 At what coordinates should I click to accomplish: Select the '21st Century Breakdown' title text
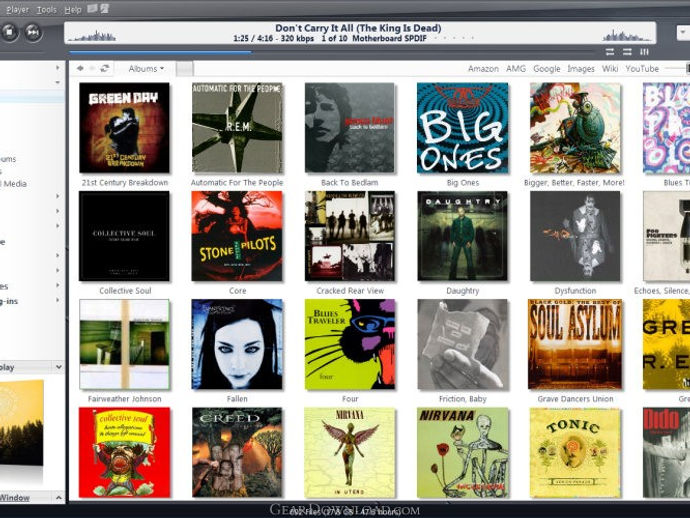pos(125,182)
